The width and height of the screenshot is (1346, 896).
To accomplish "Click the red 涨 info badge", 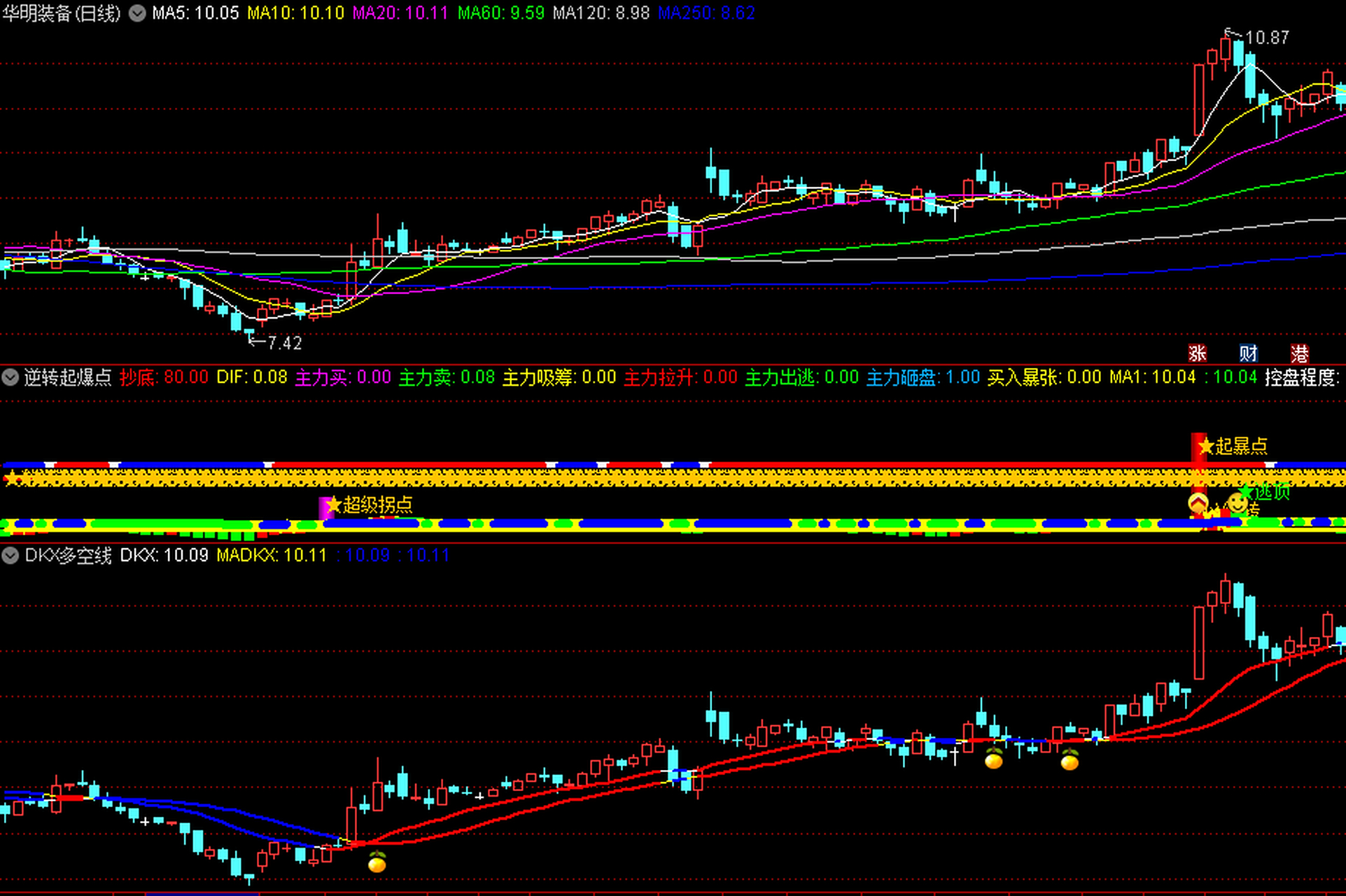I will pyautogui.click(x=1197, y=353).
